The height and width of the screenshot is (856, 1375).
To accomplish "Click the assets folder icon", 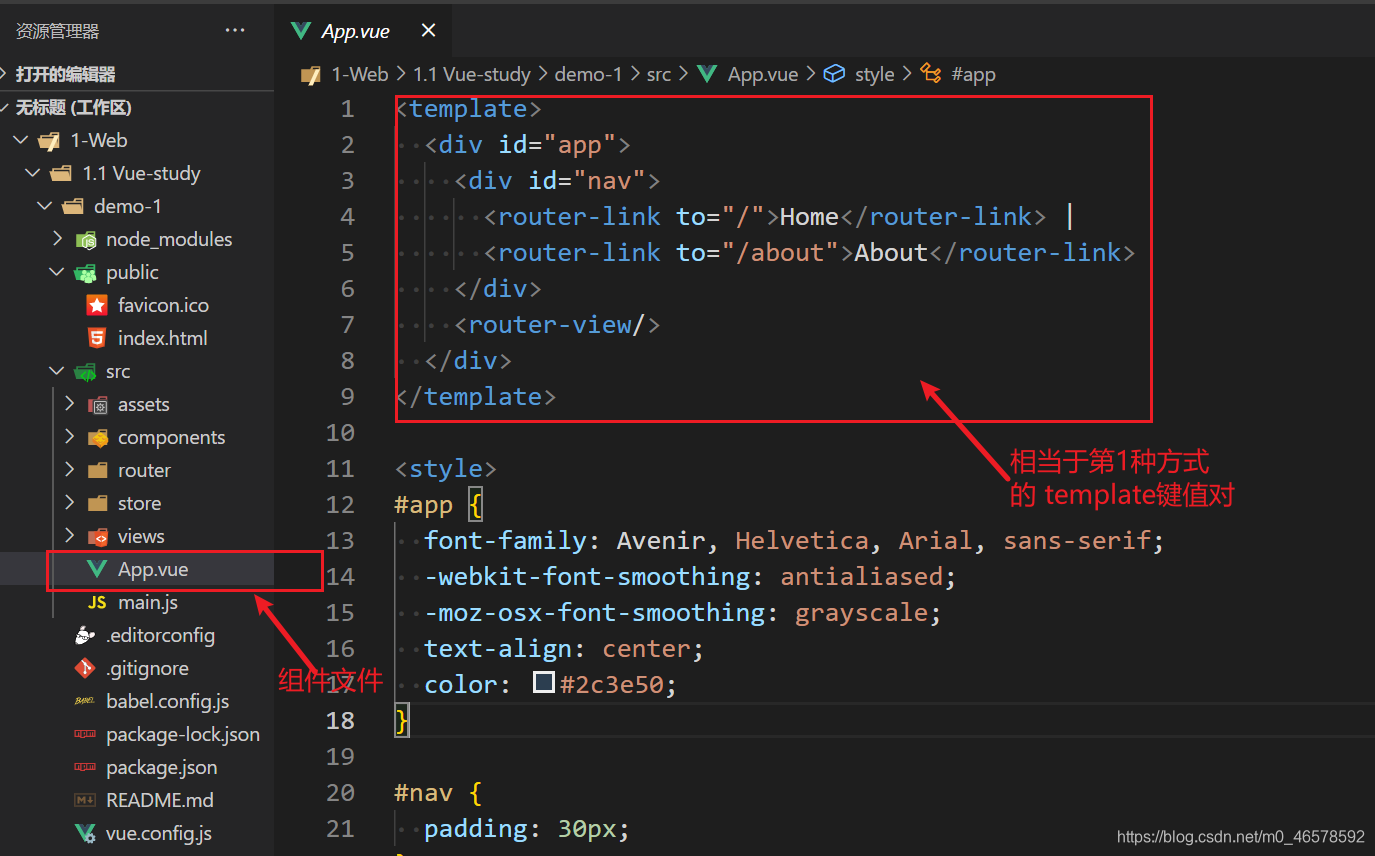I will (x=97, y=404).
